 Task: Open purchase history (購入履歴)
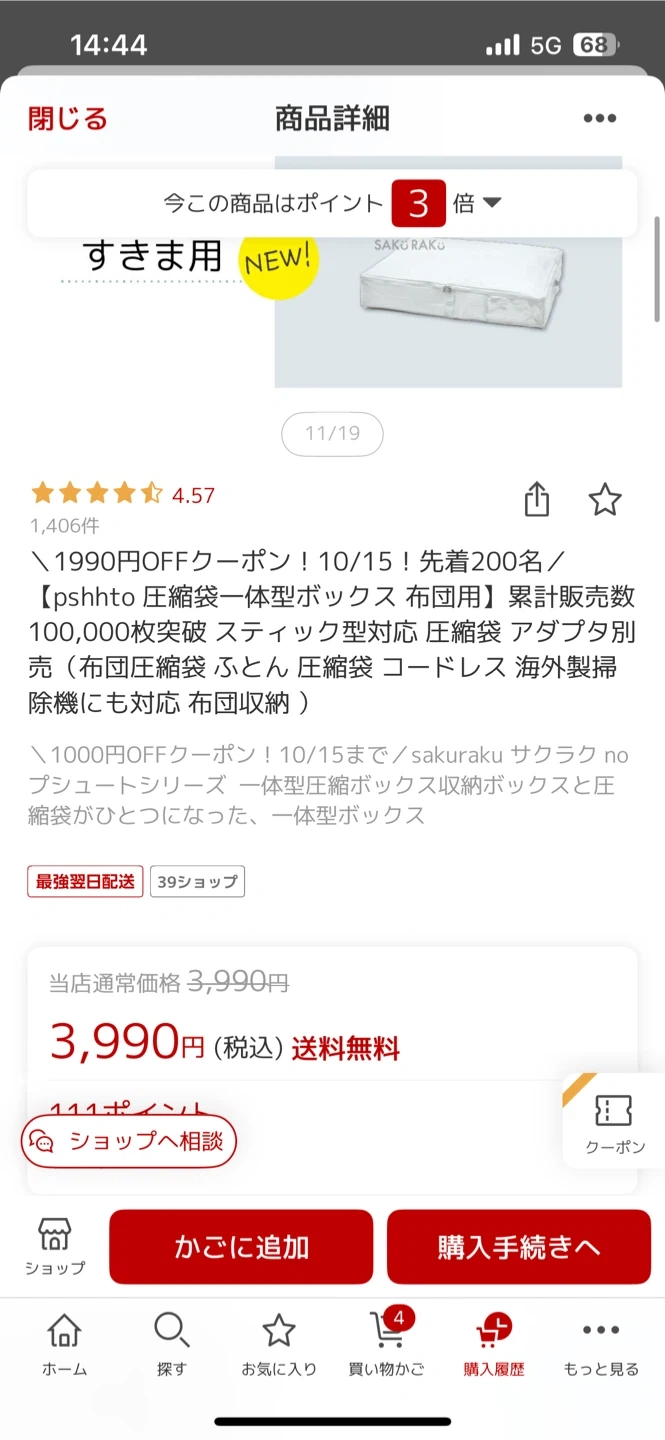493,1344
